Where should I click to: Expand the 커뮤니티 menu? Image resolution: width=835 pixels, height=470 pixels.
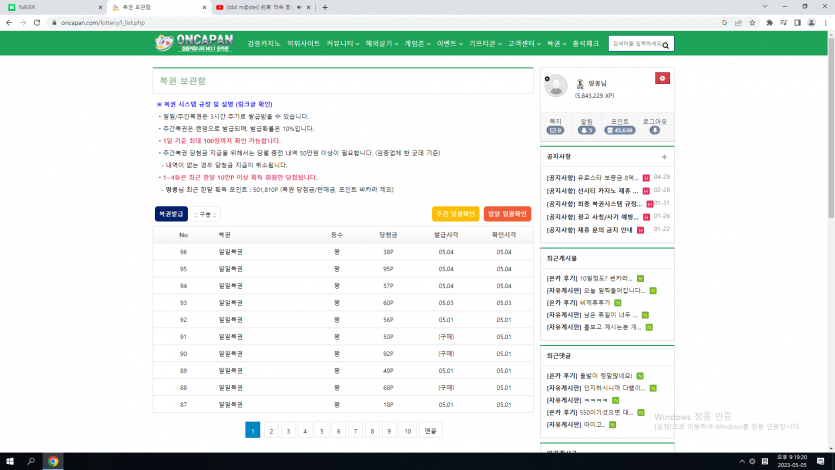[342, 44]
